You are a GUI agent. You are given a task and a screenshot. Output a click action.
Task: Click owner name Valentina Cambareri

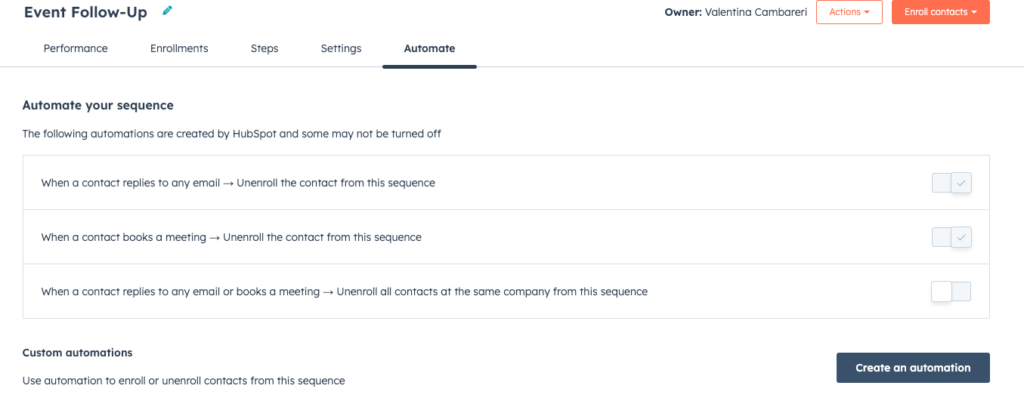pyautogui.click(x=756, y=12)
